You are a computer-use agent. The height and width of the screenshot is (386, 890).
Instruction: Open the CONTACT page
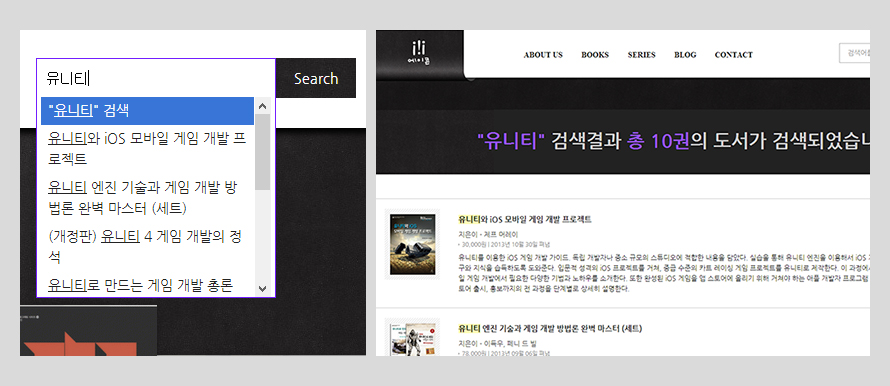(x=733, y=55)
